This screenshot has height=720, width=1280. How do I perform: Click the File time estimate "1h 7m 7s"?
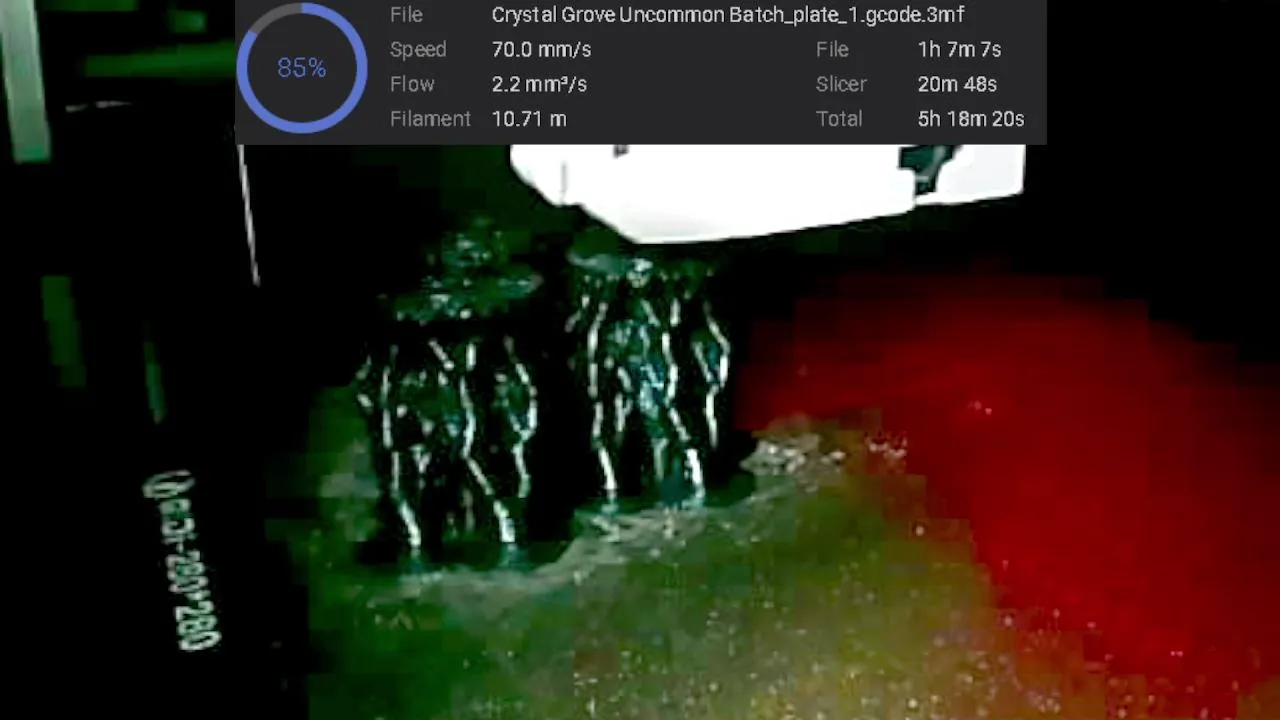pos(959,50)
